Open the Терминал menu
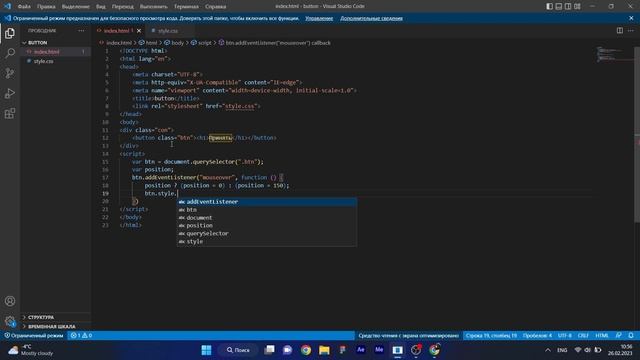This screenshot has height=360, width=640. pyautogui.click(x=186, y=7)
